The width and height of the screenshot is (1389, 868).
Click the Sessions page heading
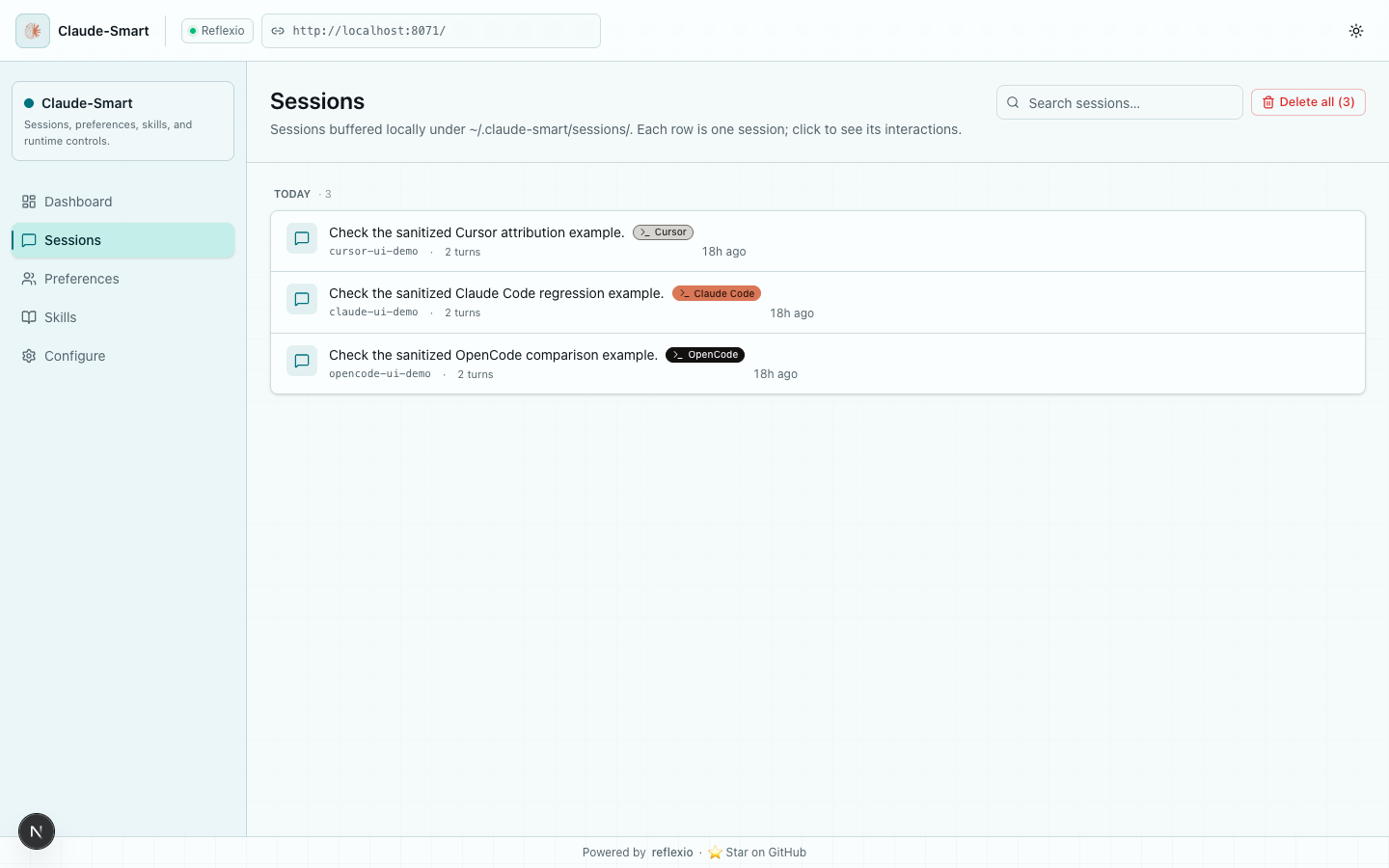317,101
